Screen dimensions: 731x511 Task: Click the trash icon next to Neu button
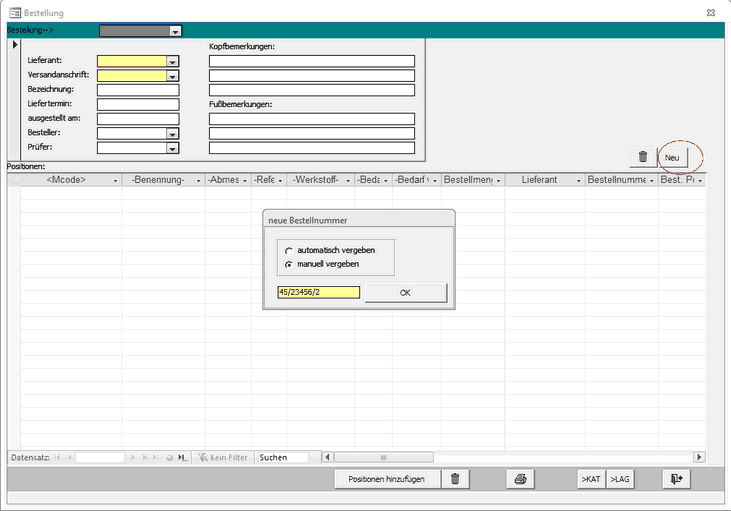tap(642, 157)
